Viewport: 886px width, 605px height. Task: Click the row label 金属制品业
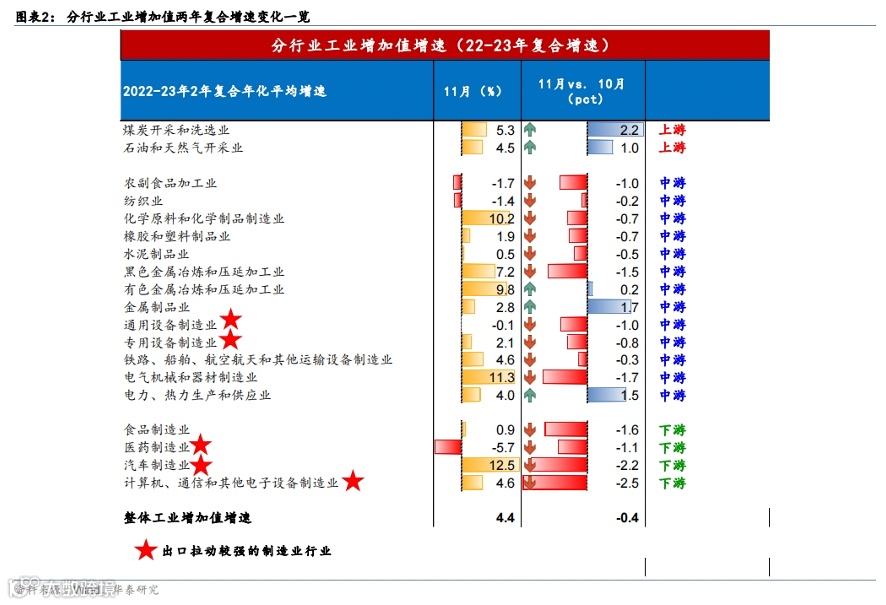point(157,307)
